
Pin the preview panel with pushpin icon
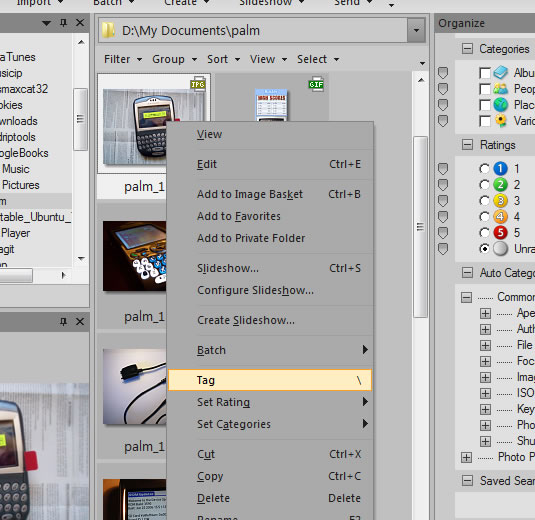pyautogui.click(x=63, y=321)
